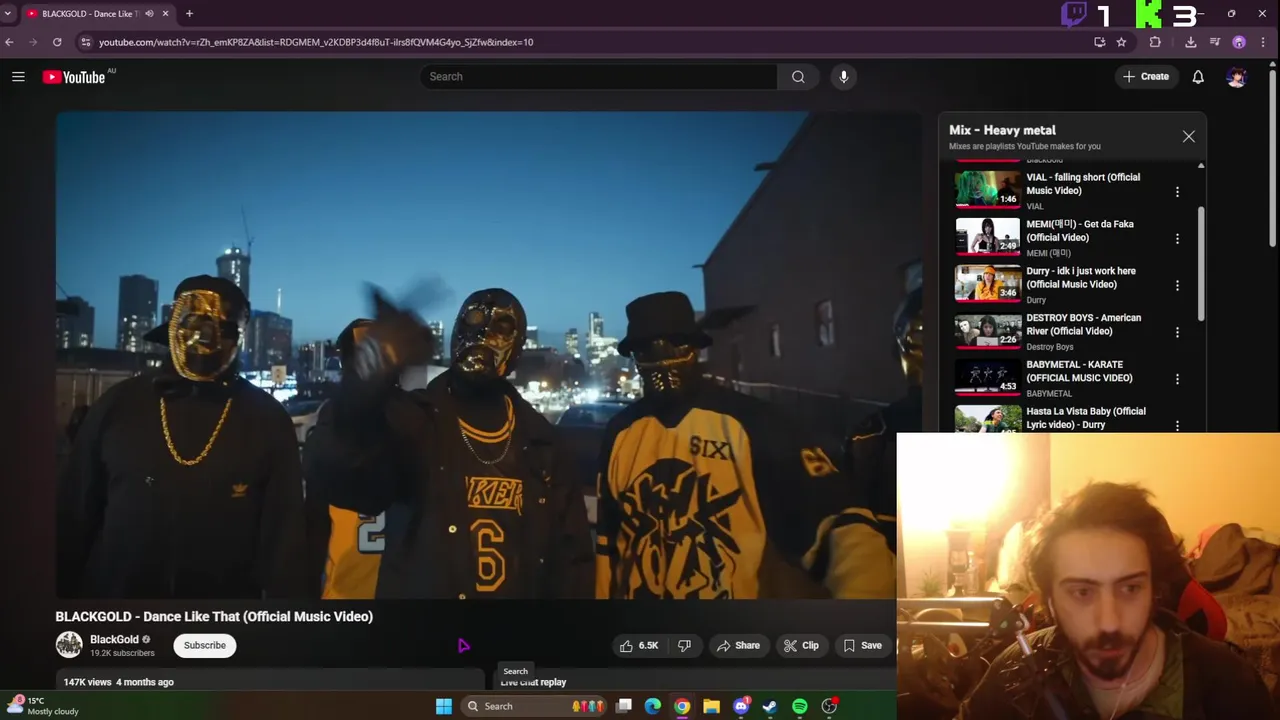Viewport: 1280px width, 720px height.
Task: Launch Microsoft Edge from taskbar
Action: (x=653, y=706)
